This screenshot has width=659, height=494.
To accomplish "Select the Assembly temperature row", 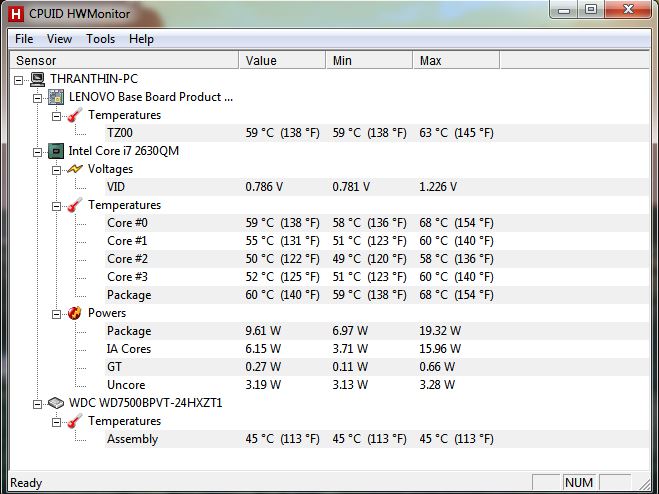I will (x=376, y=439).
